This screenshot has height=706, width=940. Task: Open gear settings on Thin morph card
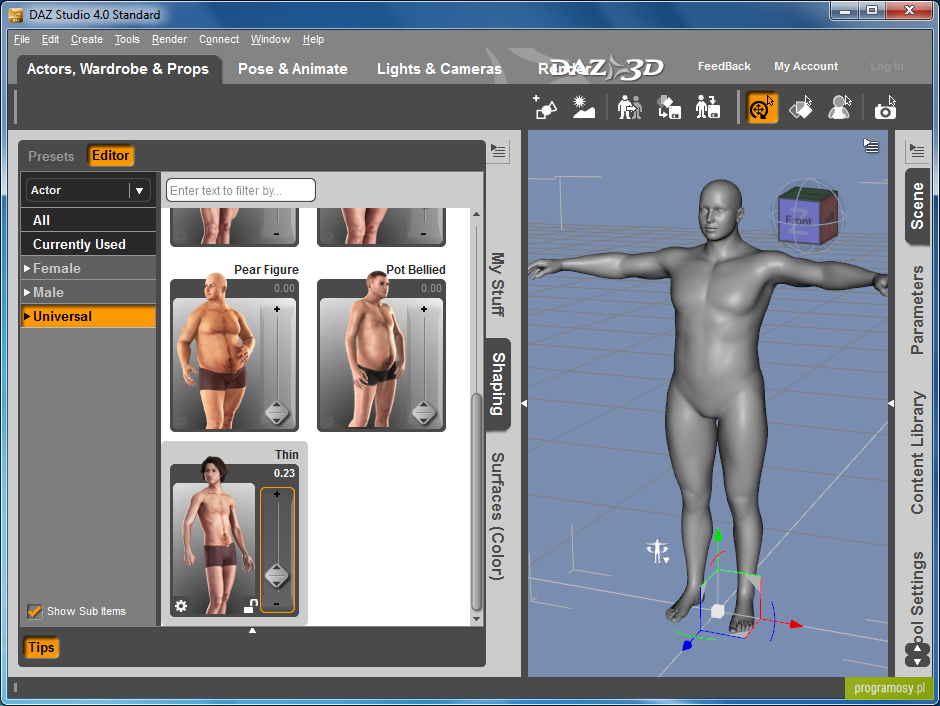pos(181,606)
